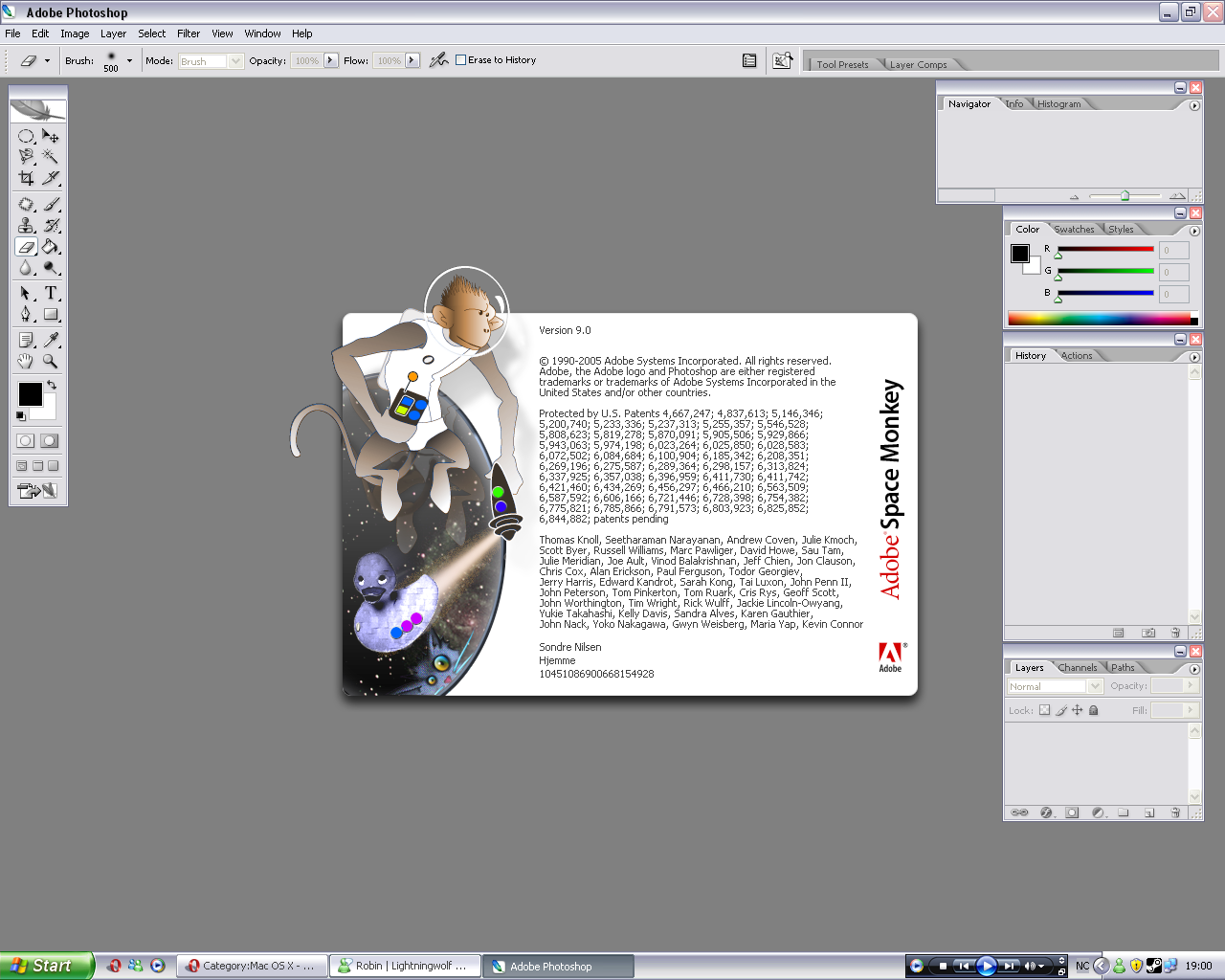Open the Brush preset picker dropdown
The image size is (1225, 980).
point(130,60)
